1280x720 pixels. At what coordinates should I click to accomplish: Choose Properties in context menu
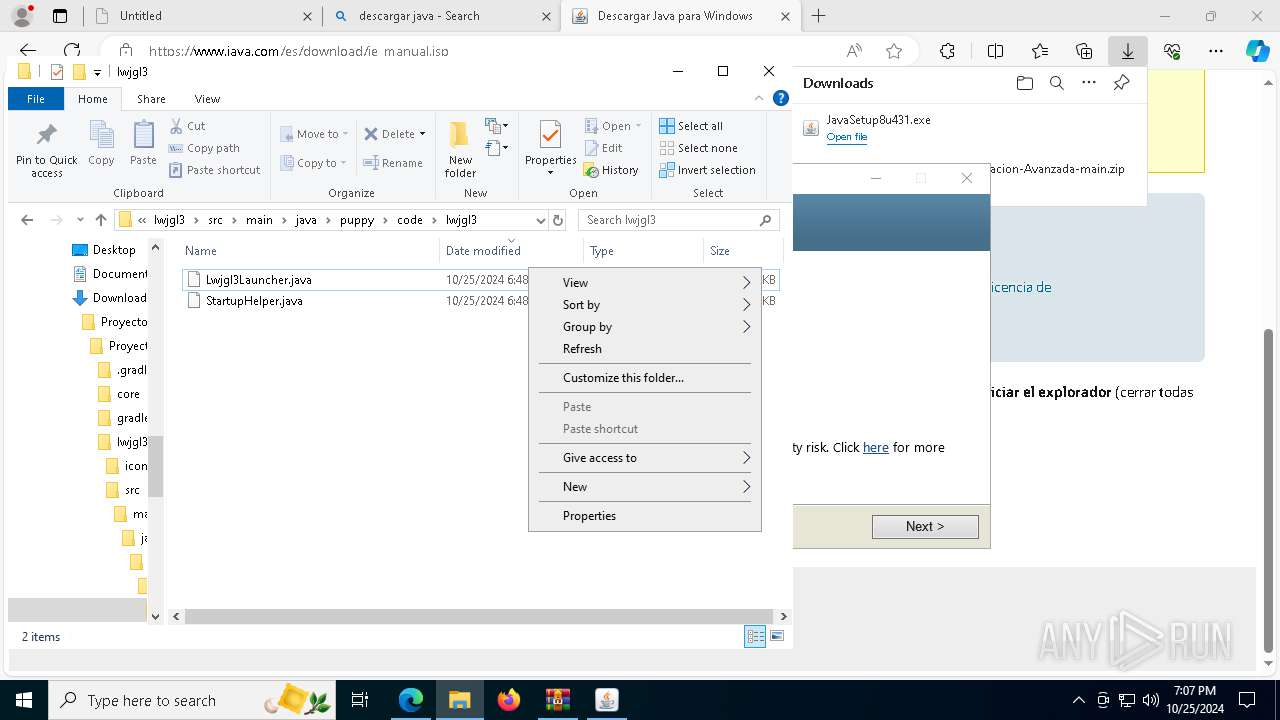coord(645,516)
